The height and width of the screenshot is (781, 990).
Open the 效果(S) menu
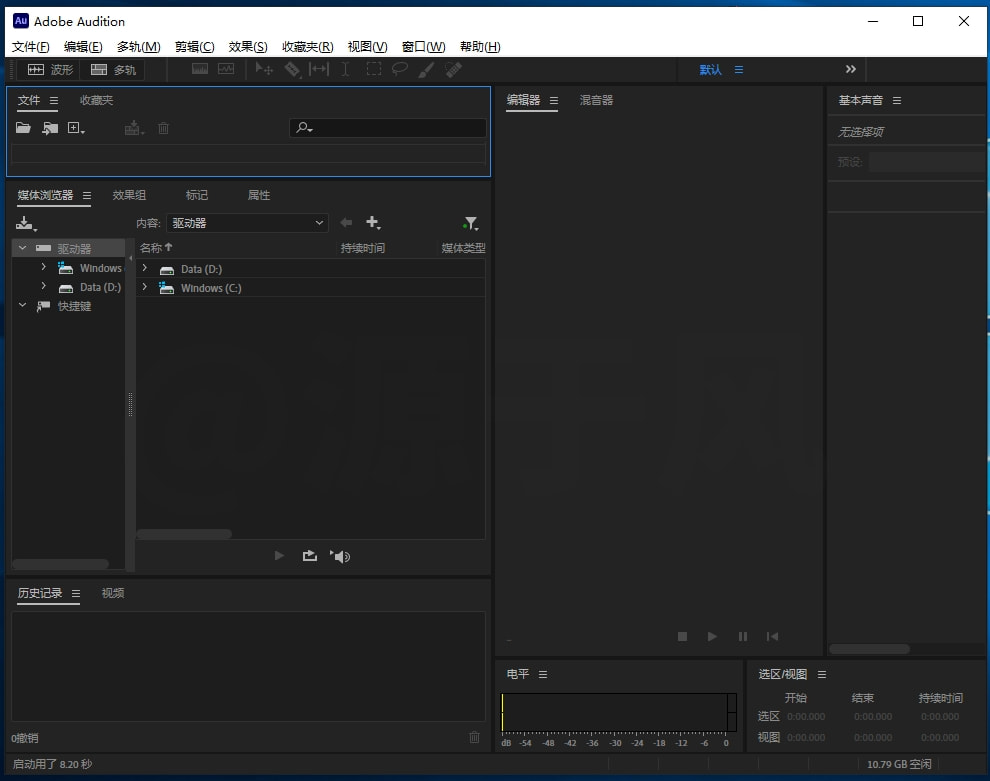[248, 47]
